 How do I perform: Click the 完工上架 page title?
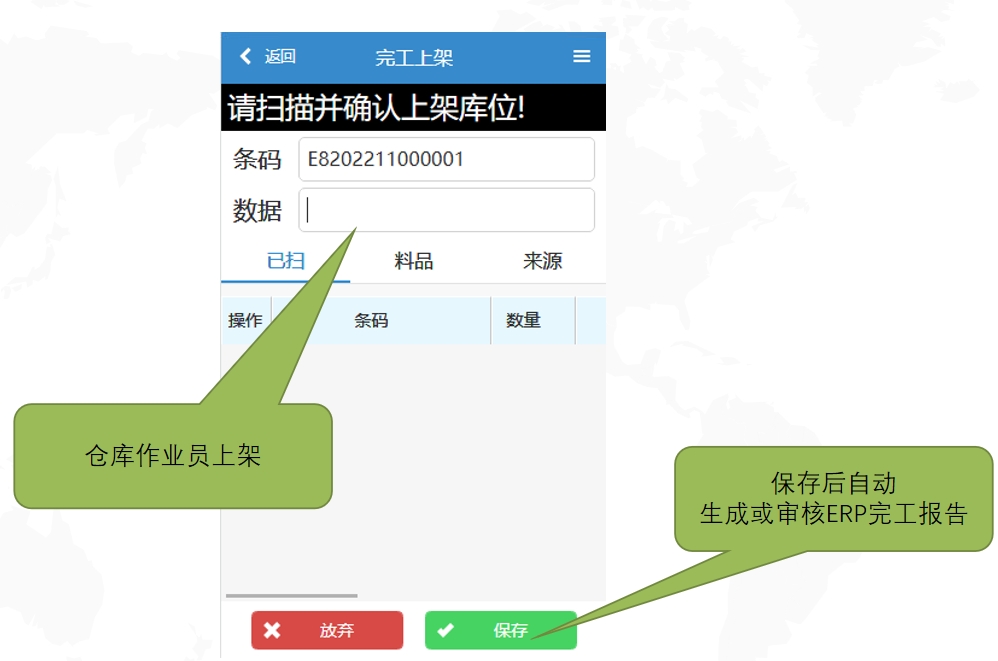click(414, 58)
